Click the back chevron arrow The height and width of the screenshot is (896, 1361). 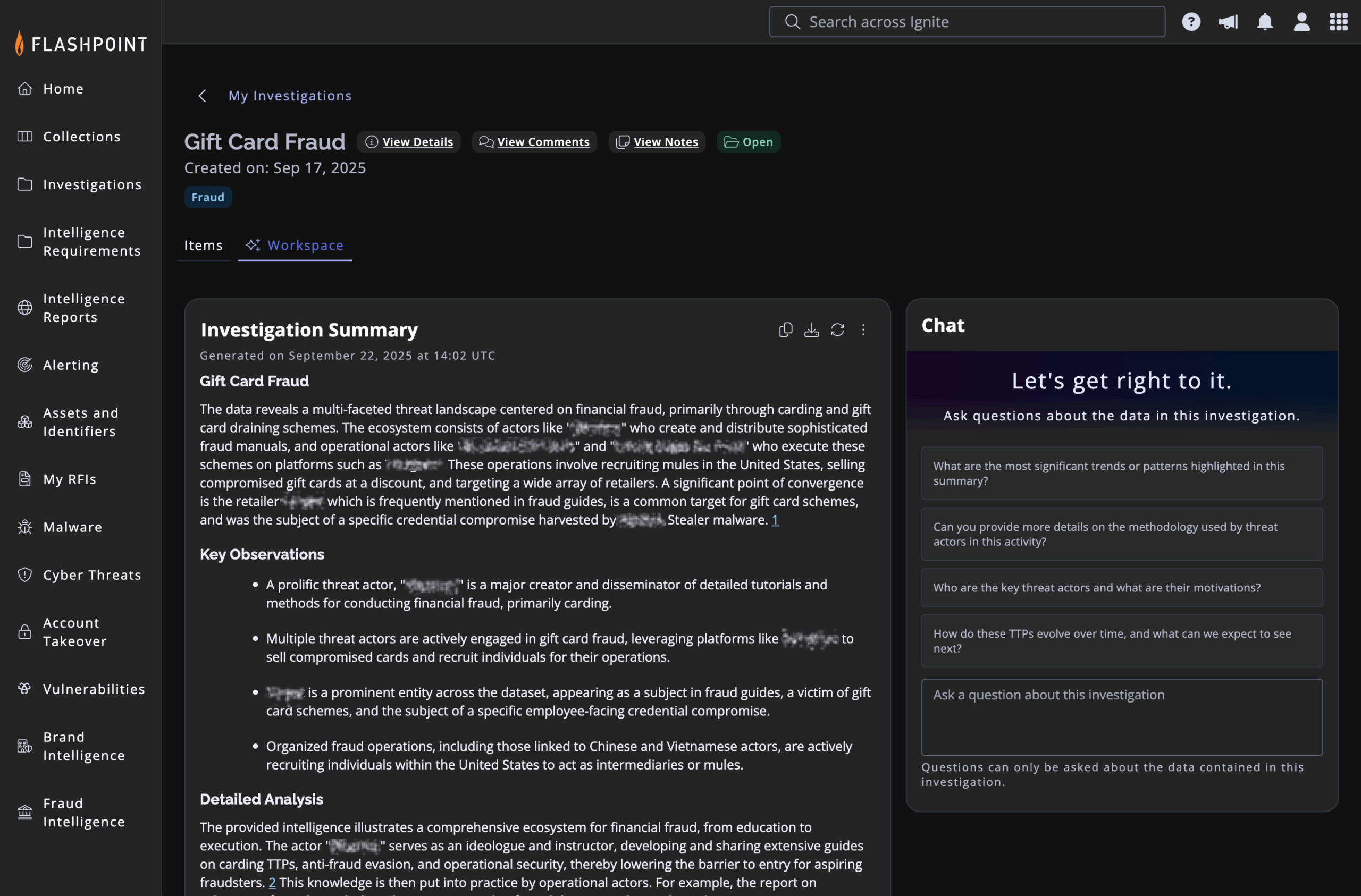click(202, 96)
